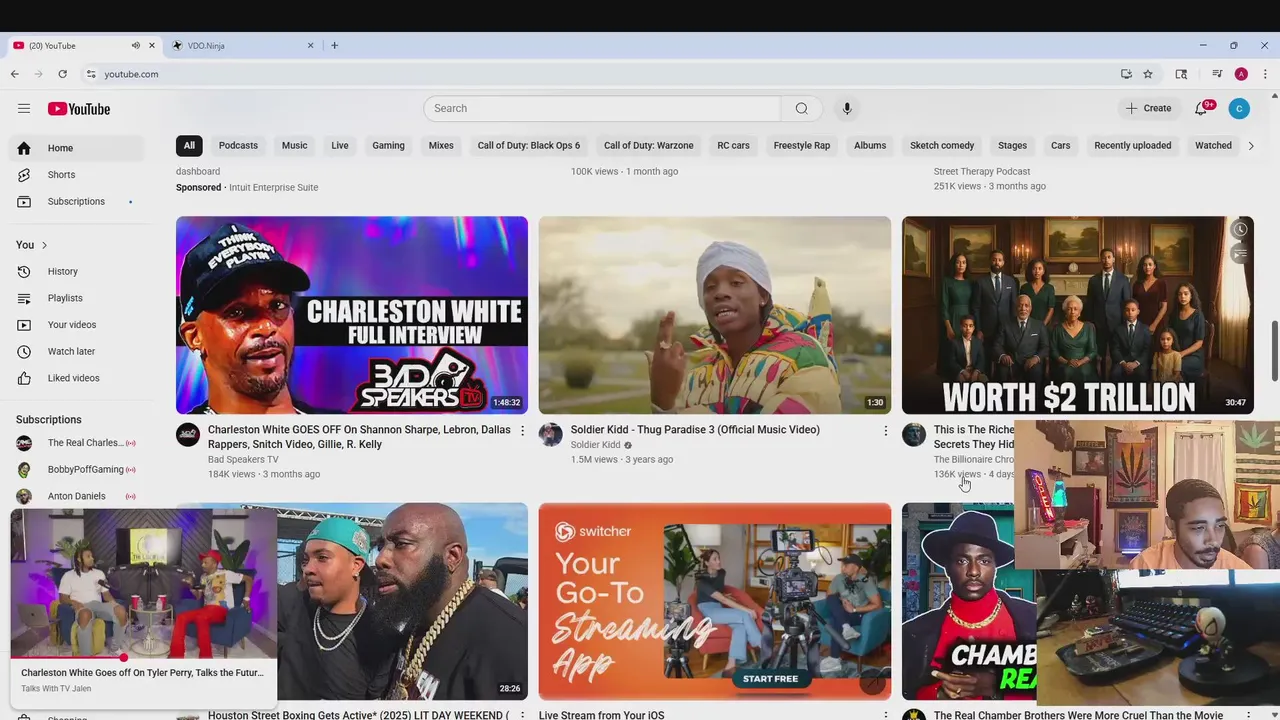Screen dimensions: 1280x720
Task: Open Subscriptions in sidebar
Action: point(78,202)
